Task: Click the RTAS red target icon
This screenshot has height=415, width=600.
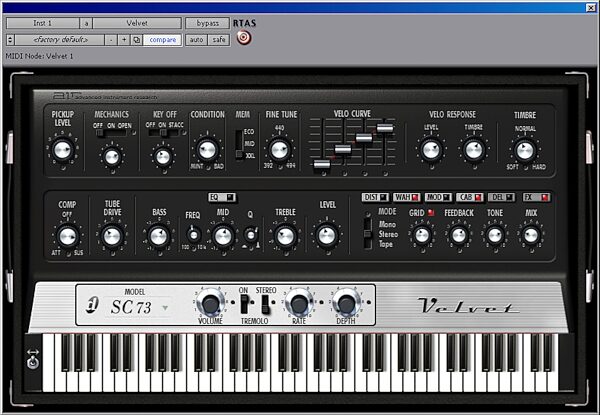Action: (244, 37)
